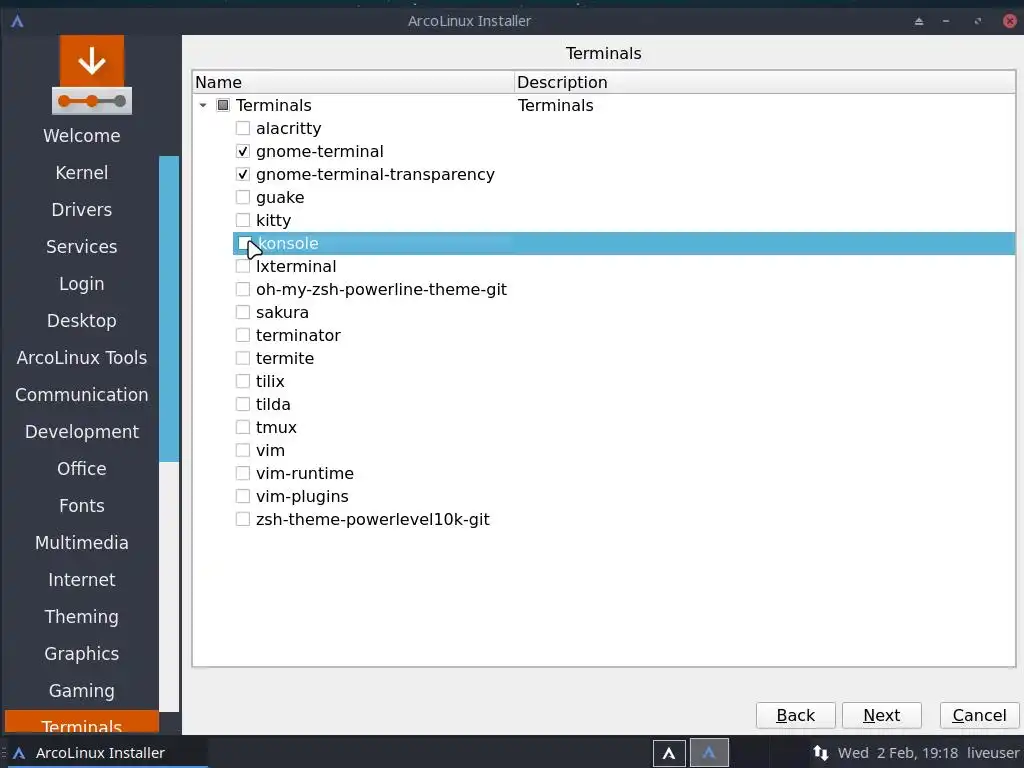The width and height of the screenshot is (1024, 768).
Task: Enable the termite checkbox
Action: 243,359
